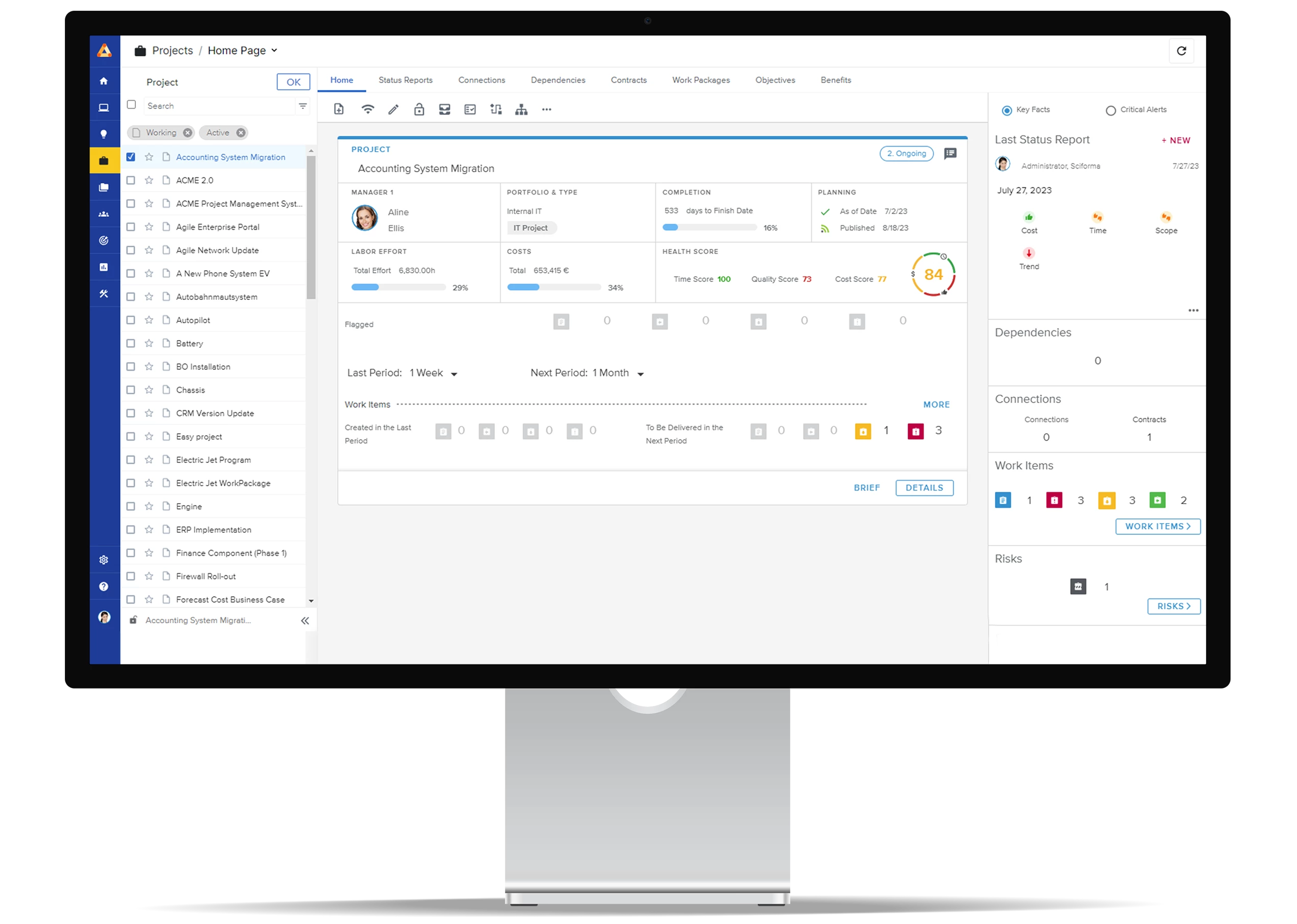Collapse project list with double chevron

pyautogui.click(x=305, y=621)
